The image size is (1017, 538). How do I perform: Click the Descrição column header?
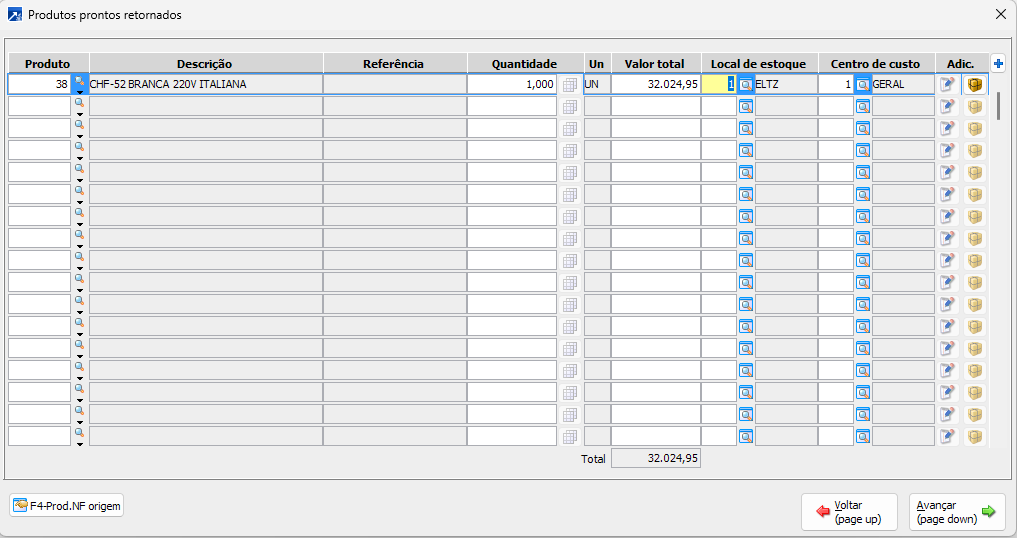(x=206, y=64)
